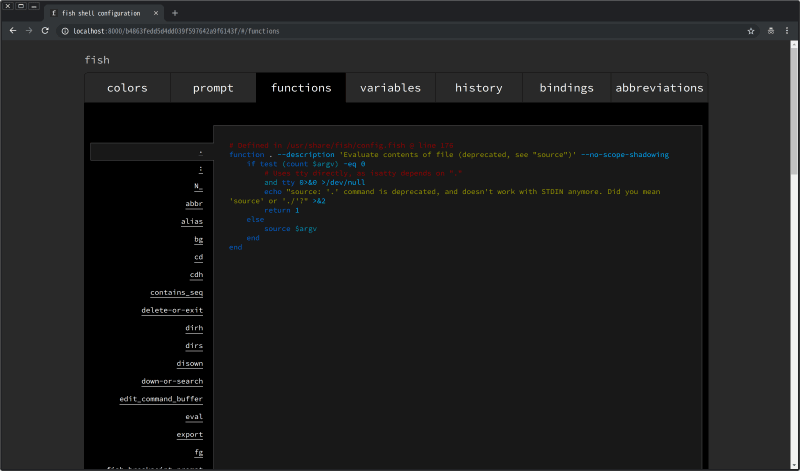Open the bg function
Image resolution: width=800 pixels, height=471 pixels.
pyautogui.click(x=198, y=240)
